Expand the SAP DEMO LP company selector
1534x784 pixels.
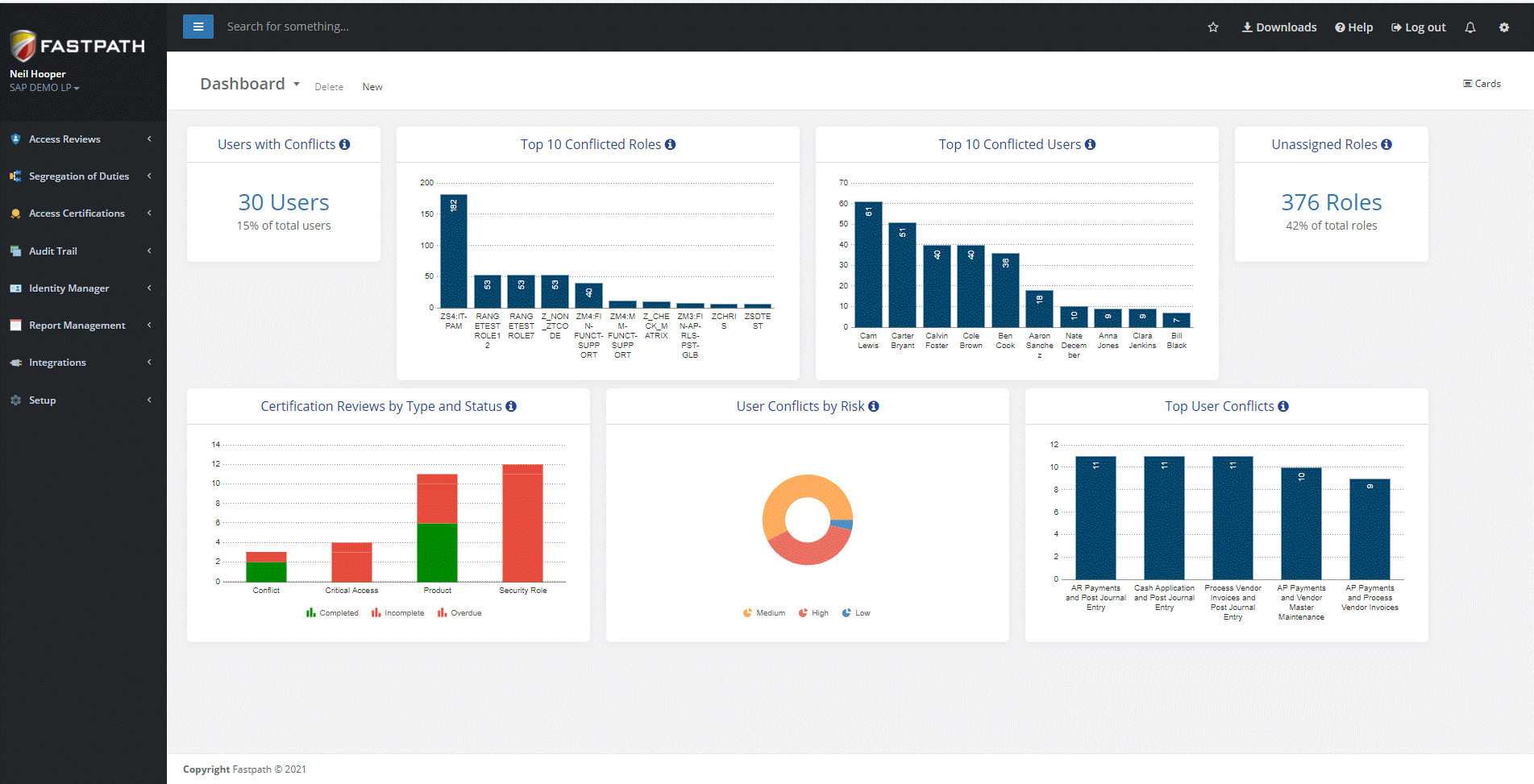click(44, 88)
